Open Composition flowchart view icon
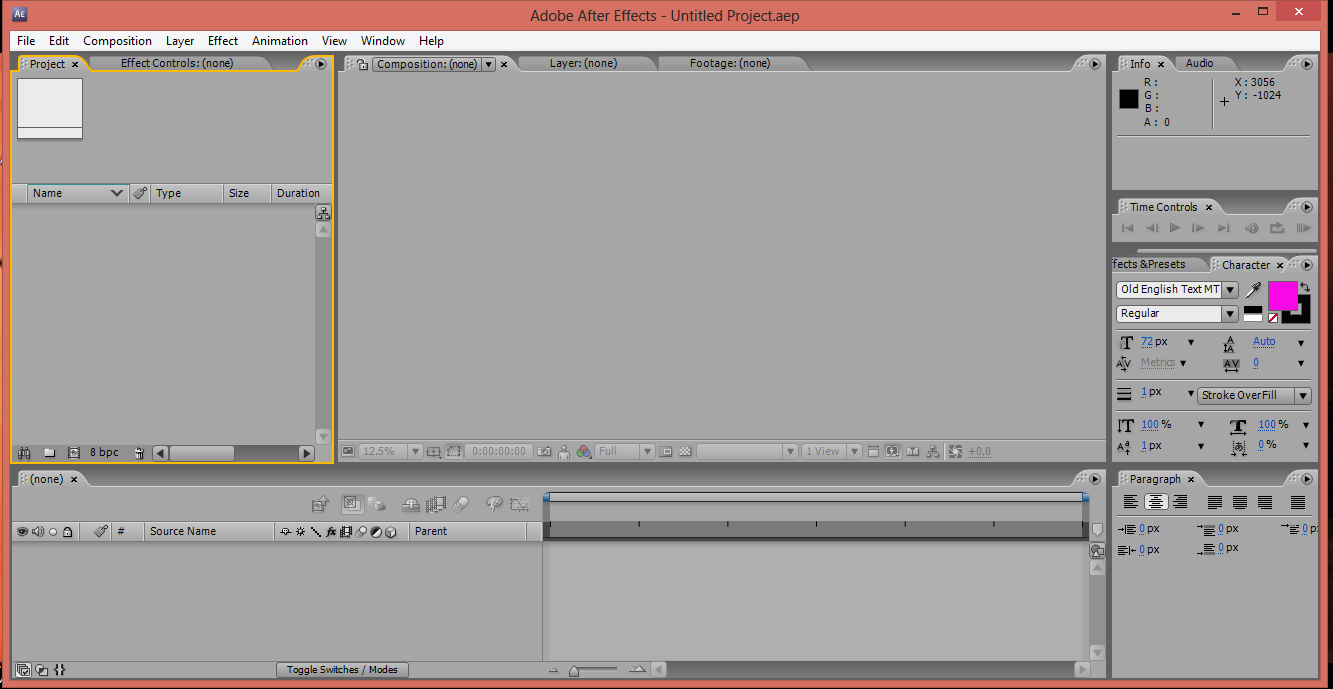Image resolution: width=1333 pixels, height=689 pixels. [932, 451]
